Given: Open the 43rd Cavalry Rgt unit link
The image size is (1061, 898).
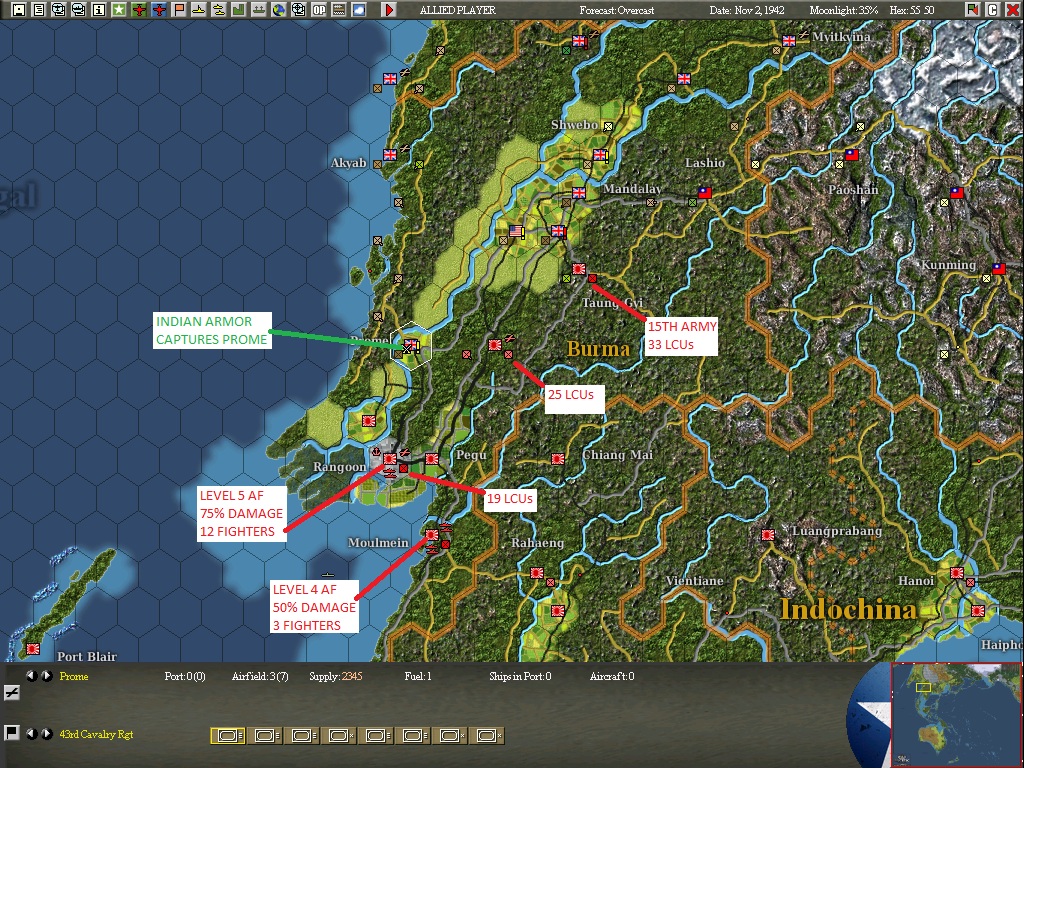Looking at the screenshot, I should point(96,734).
